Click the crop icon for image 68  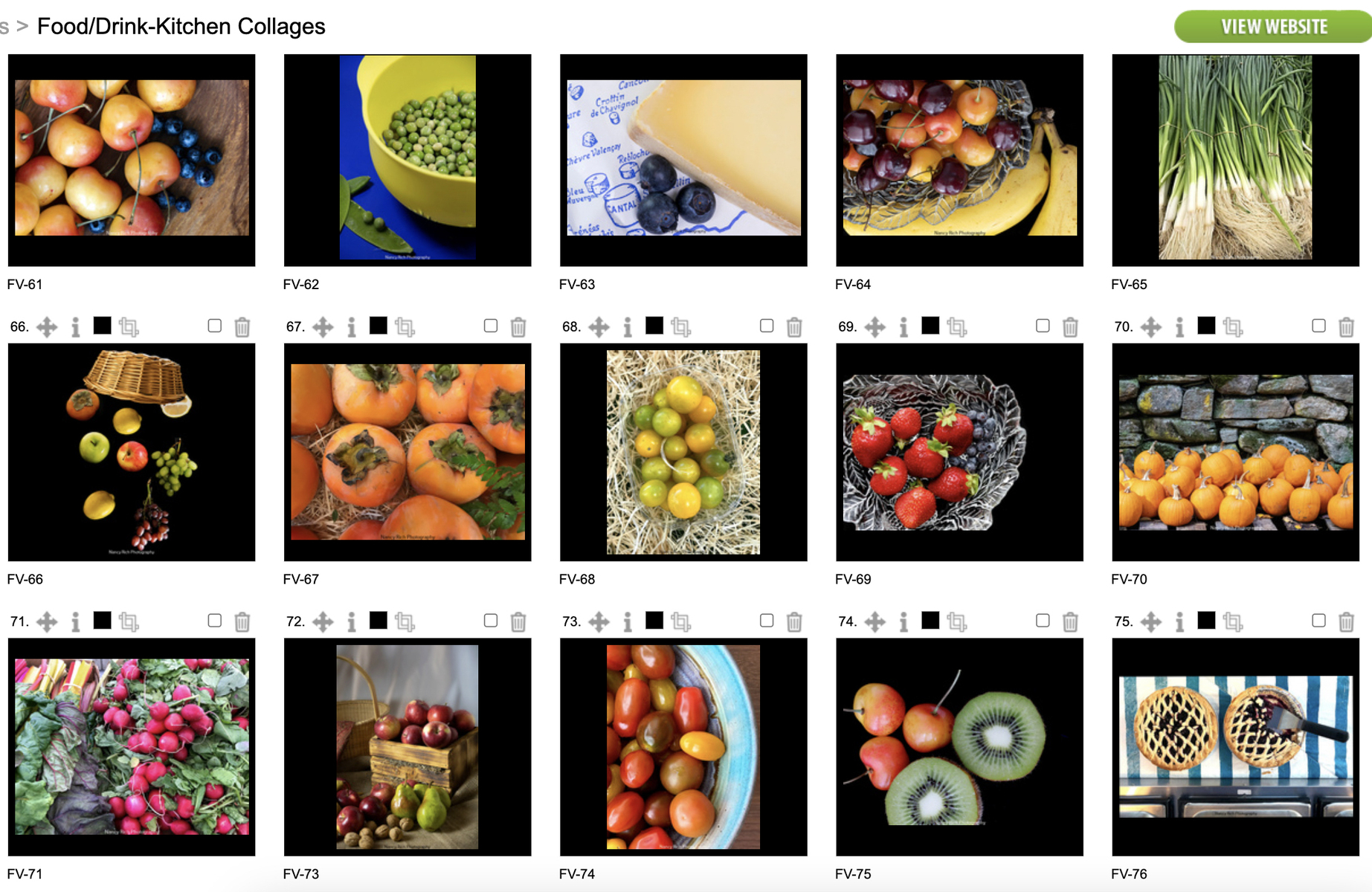680,327
